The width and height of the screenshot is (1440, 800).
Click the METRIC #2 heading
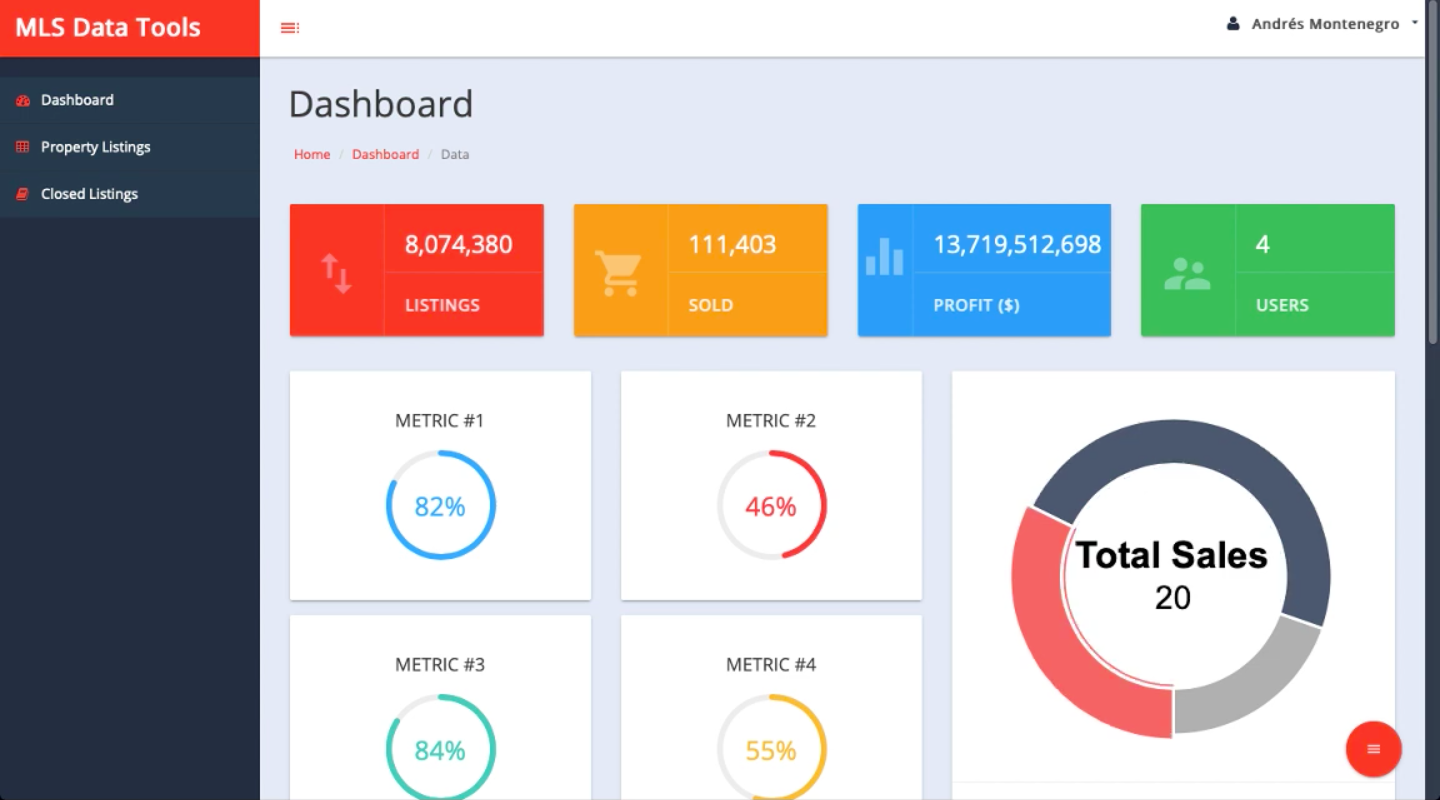(x=771, y=421)
